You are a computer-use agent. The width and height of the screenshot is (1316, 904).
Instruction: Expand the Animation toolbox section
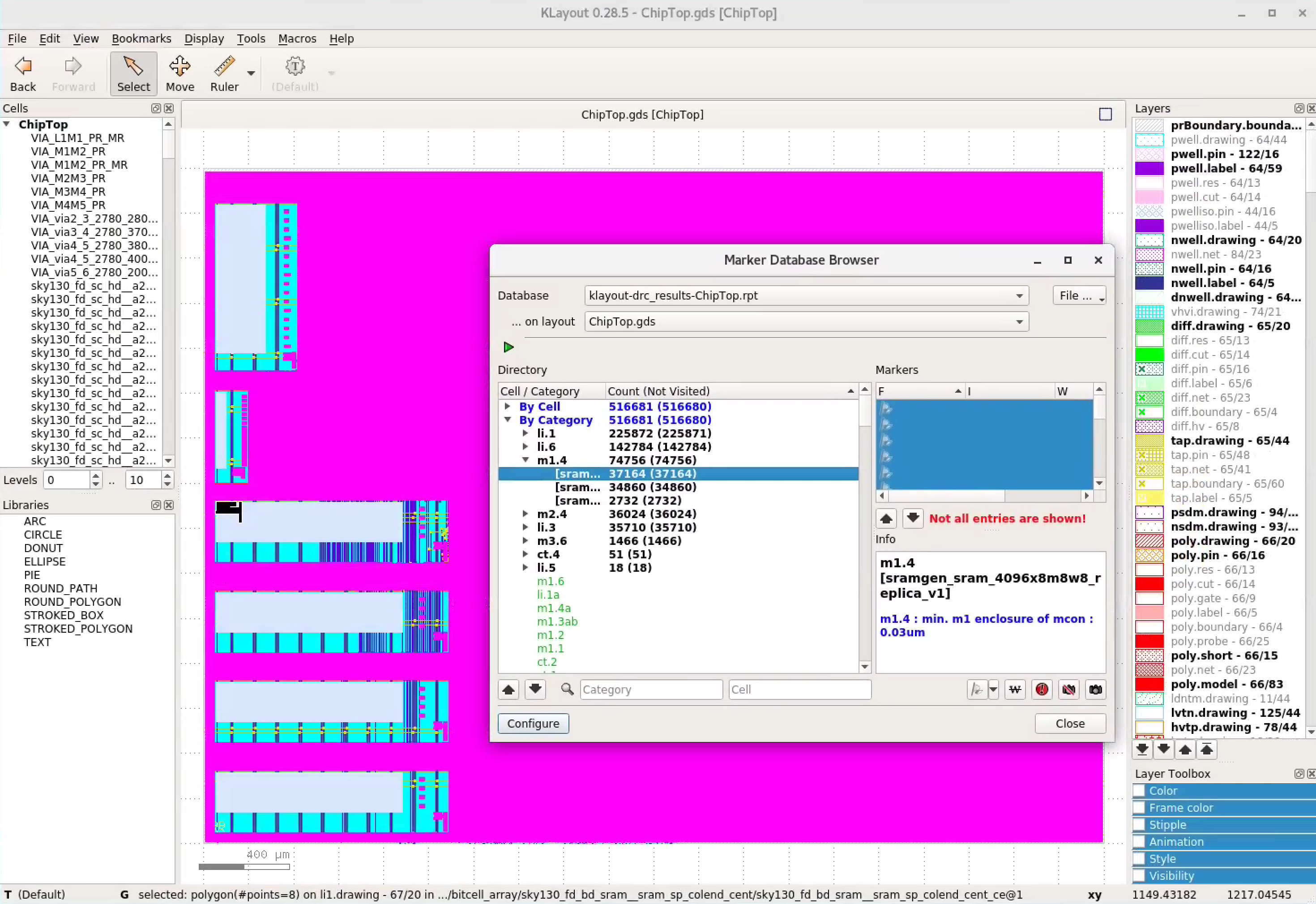coord(1224,842)
